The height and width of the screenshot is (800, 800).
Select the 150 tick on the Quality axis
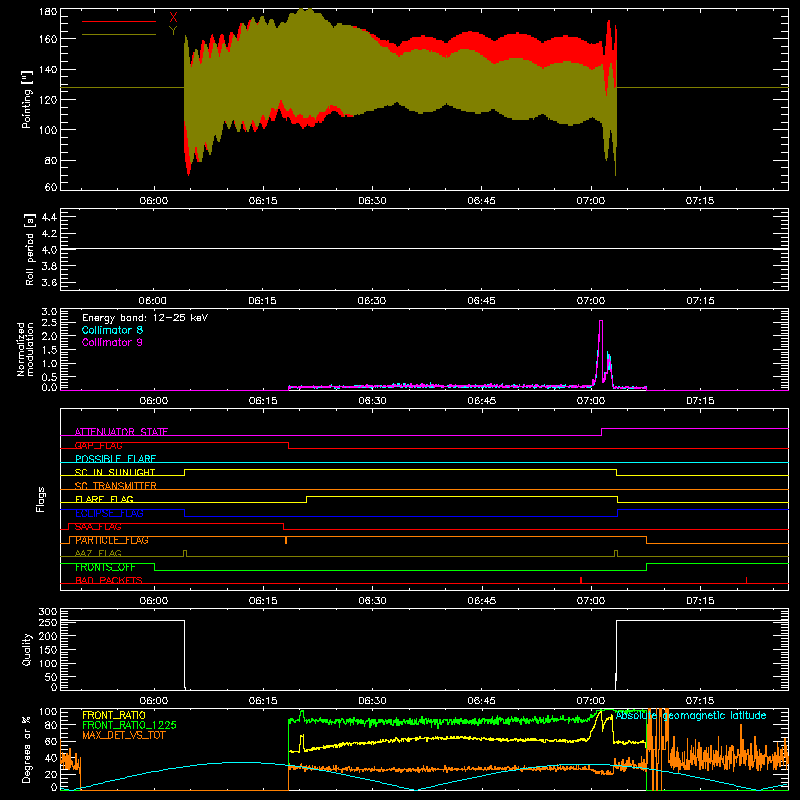(x=48, y=650)
